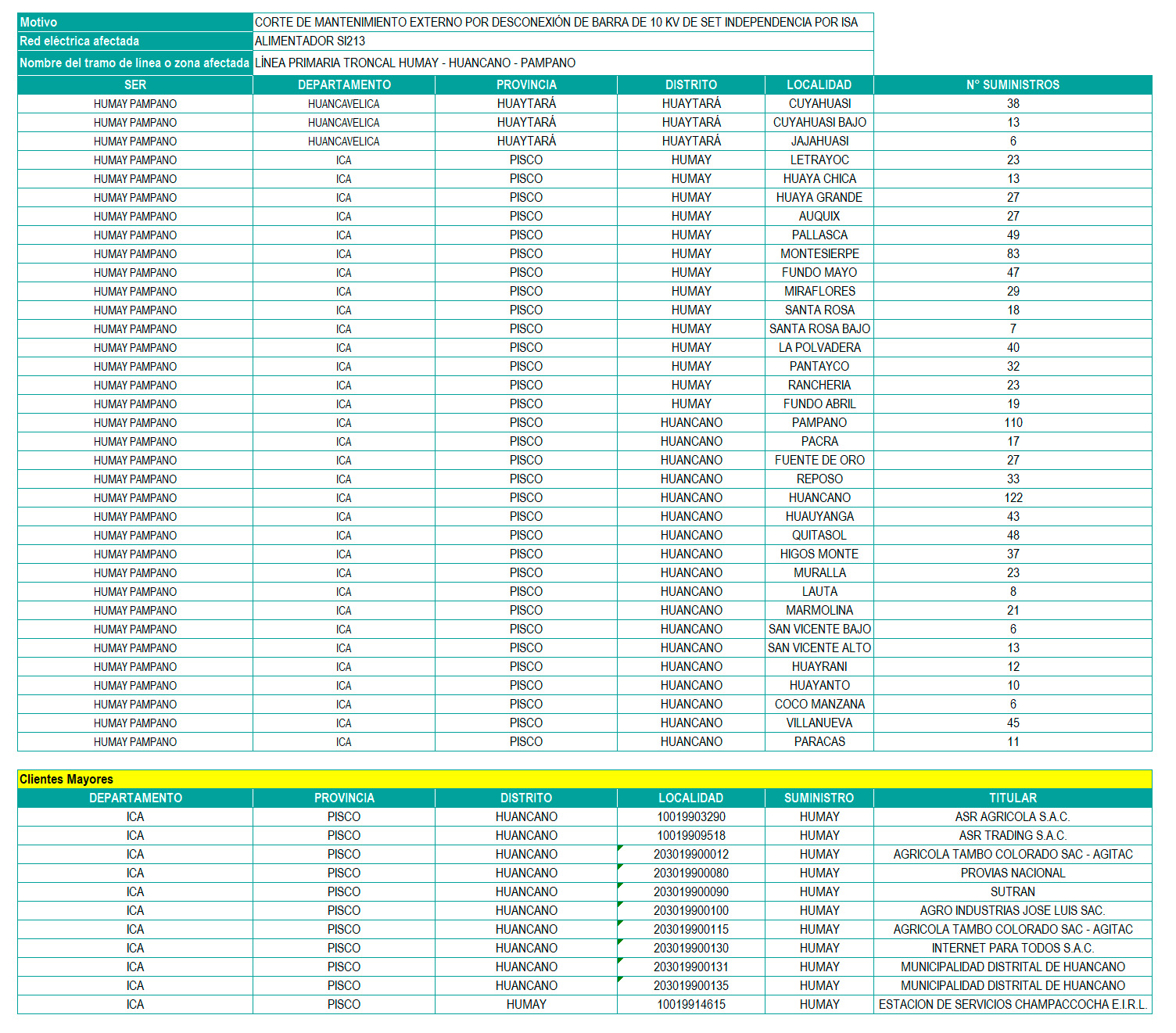Viewport: 1176px width, 1033px height.
Task: Select the 'ALIMENTADOR SI213' cell
Action: [x=563, y=41]
